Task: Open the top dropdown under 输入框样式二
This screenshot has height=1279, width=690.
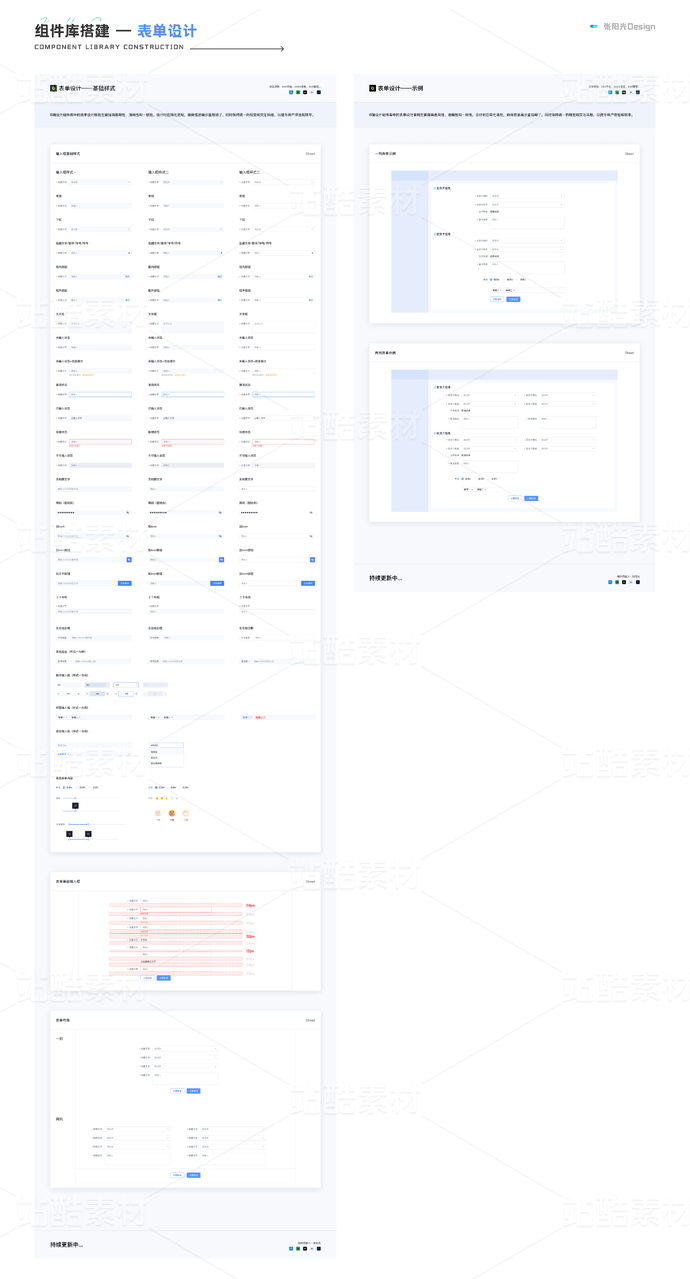Action: click(x=193, y=182)
